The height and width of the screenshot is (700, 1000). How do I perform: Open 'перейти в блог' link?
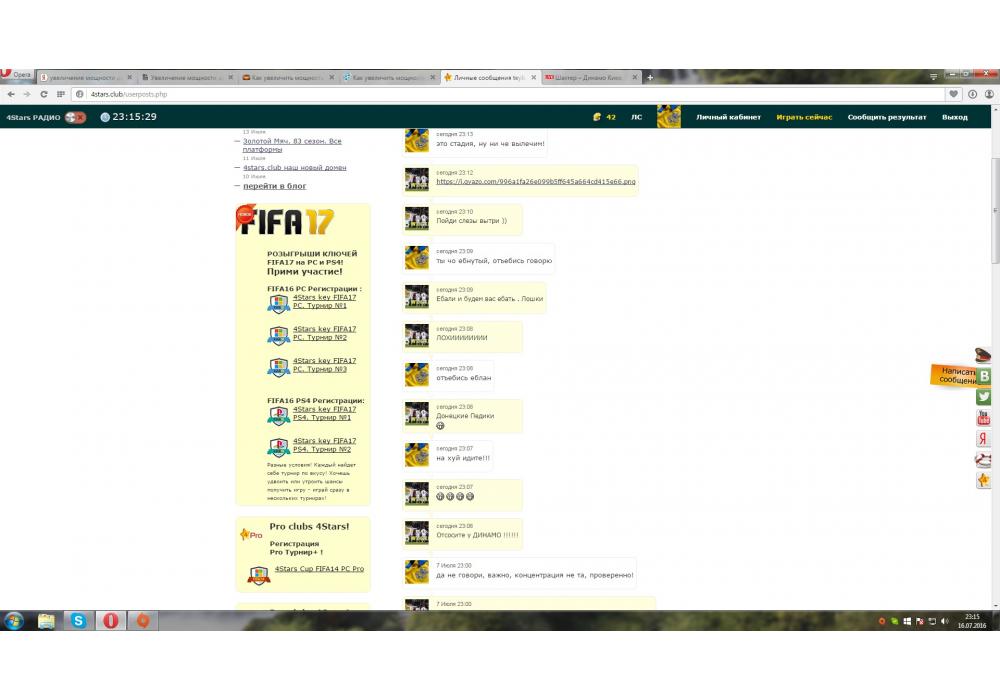[274, 186]
